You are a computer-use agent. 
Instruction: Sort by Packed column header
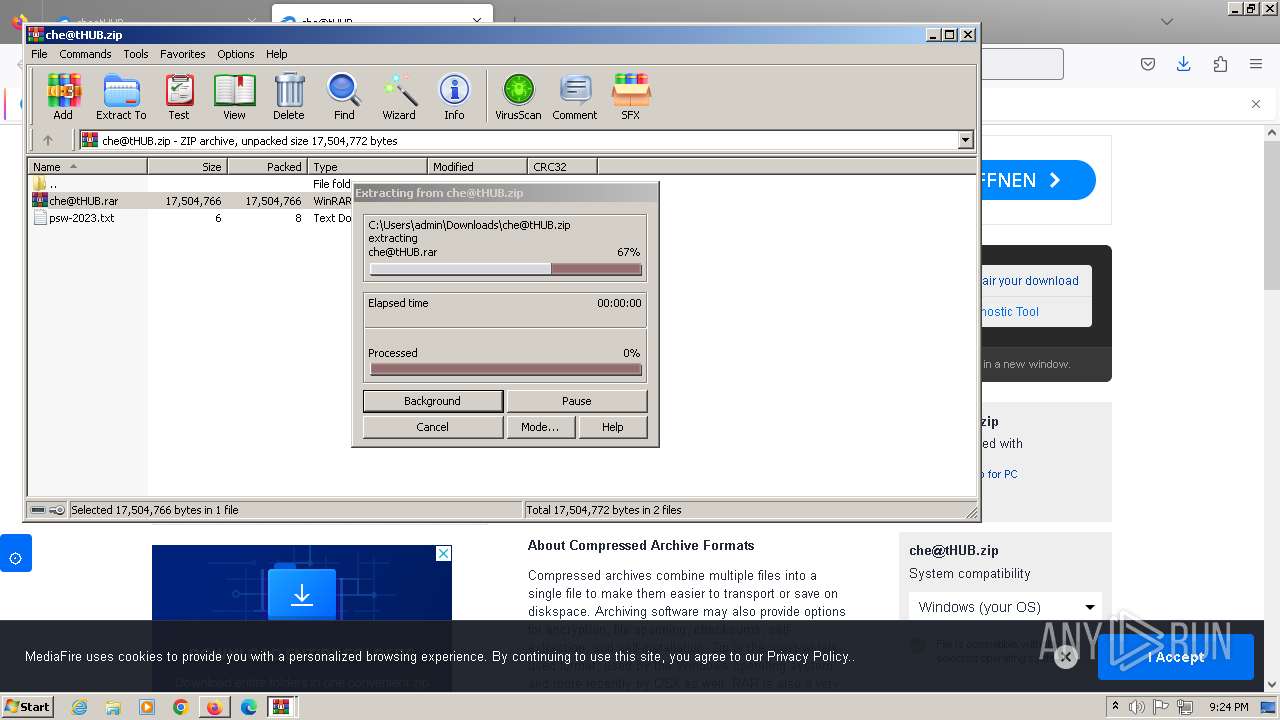coord(268,167)
